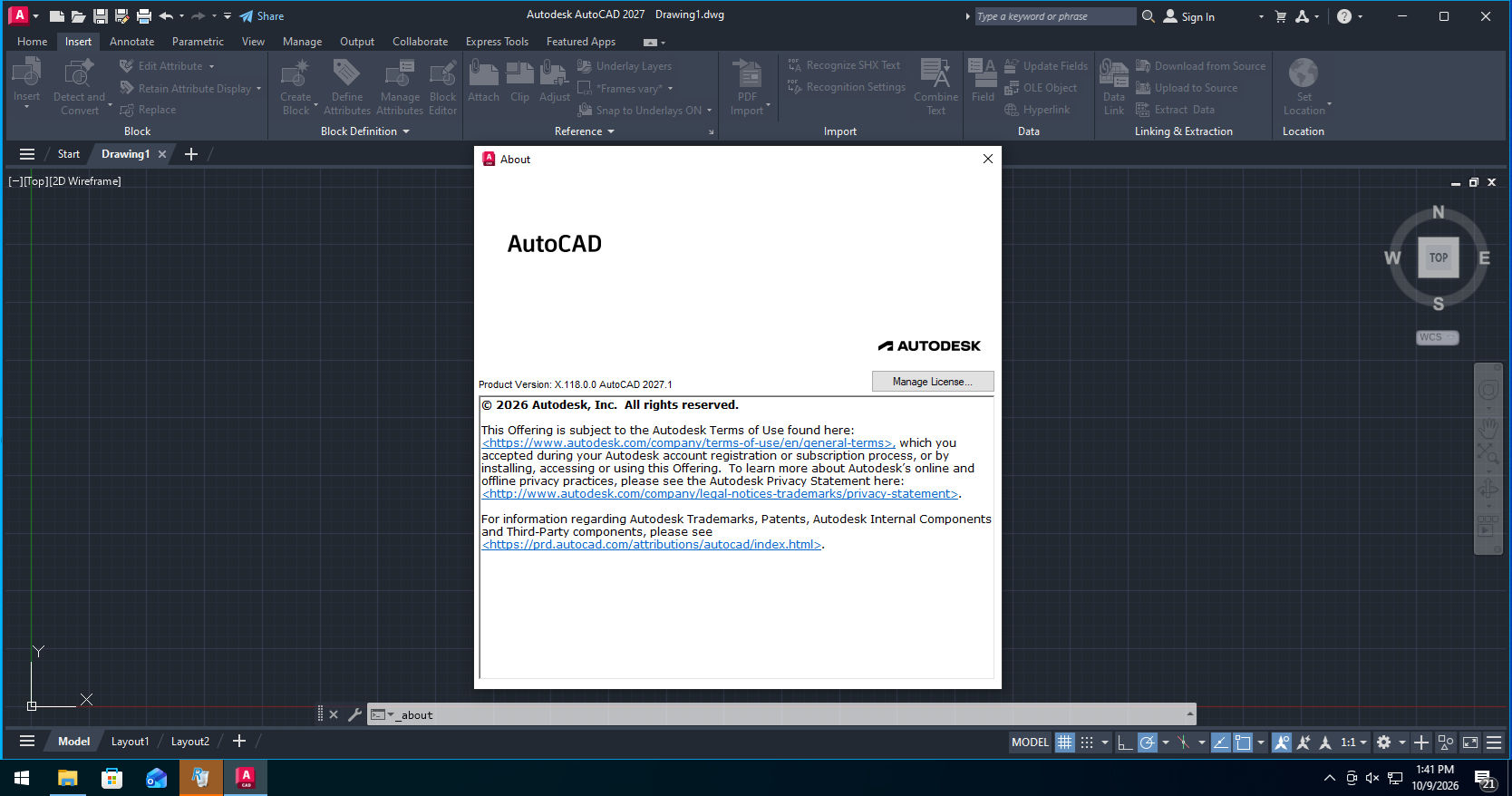Click the Help question mark icon
Image resolution: width=1512 pixels, height=796 pixels.
1343,16
